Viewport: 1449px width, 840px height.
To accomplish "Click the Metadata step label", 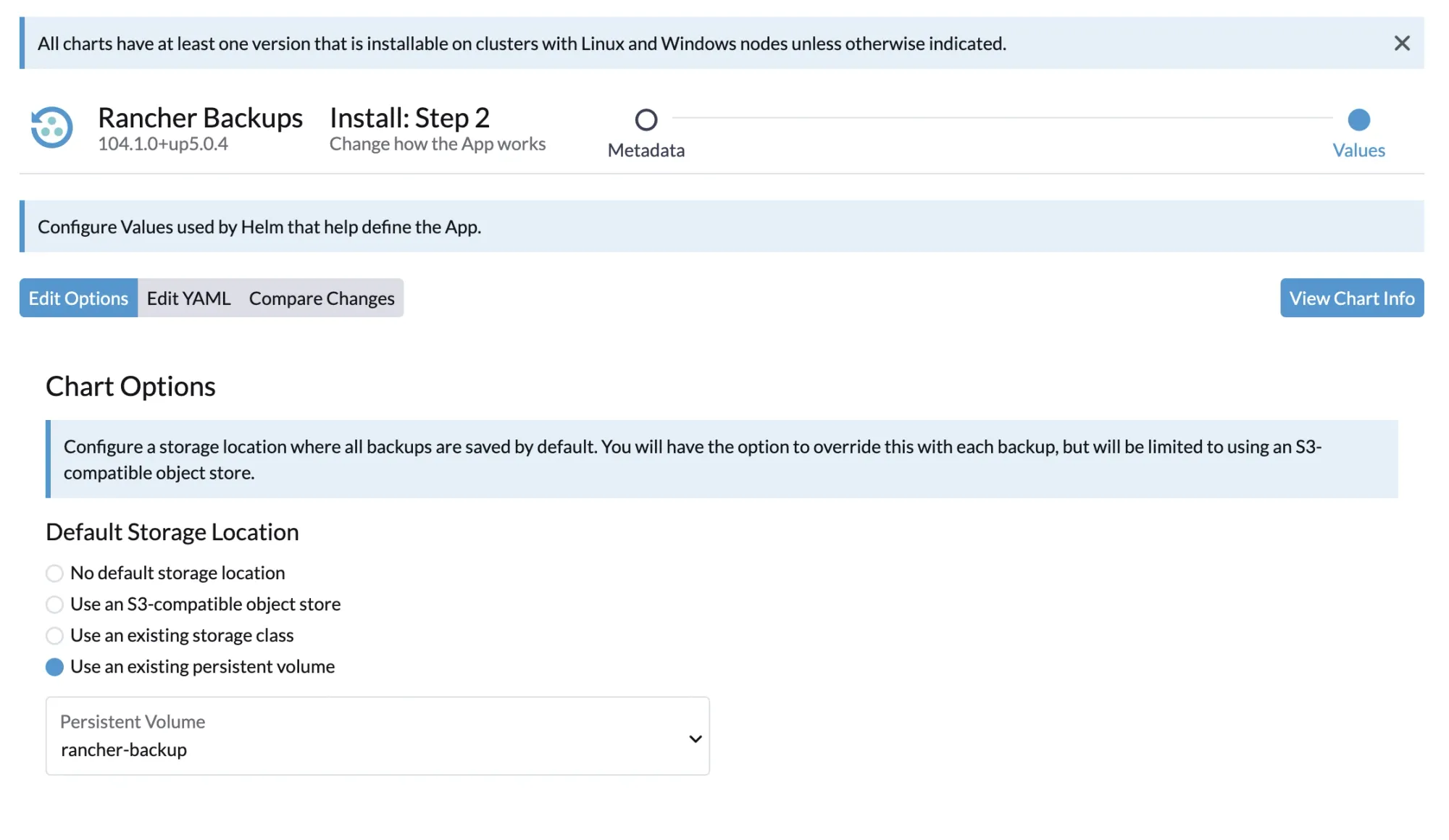I will pyautogui.click(x=646, y=151).
